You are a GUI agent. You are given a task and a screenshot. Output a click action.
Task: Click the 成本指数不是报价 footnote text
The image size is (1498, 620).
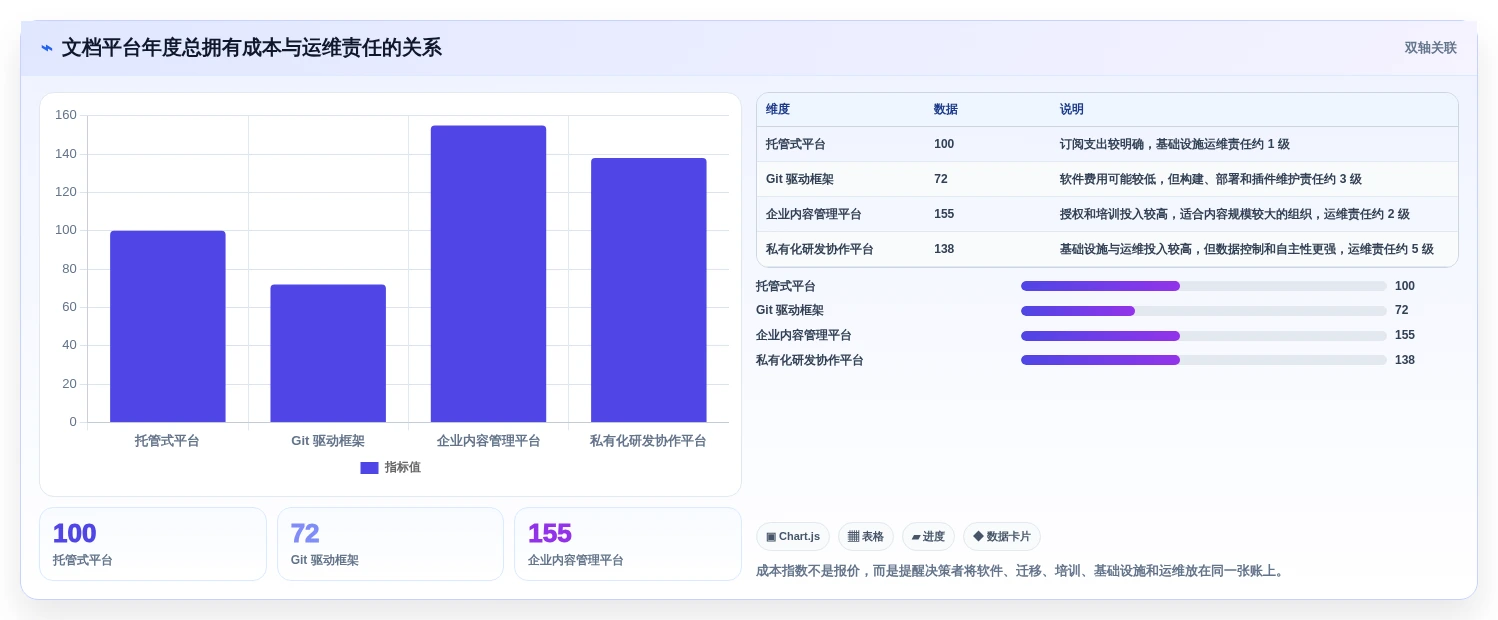(x=1021, y=571)
